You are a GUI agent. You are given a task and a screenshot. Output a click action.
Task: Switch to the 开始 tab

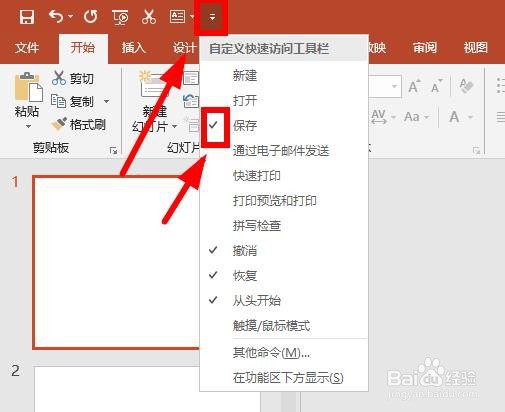pos(83,48)
